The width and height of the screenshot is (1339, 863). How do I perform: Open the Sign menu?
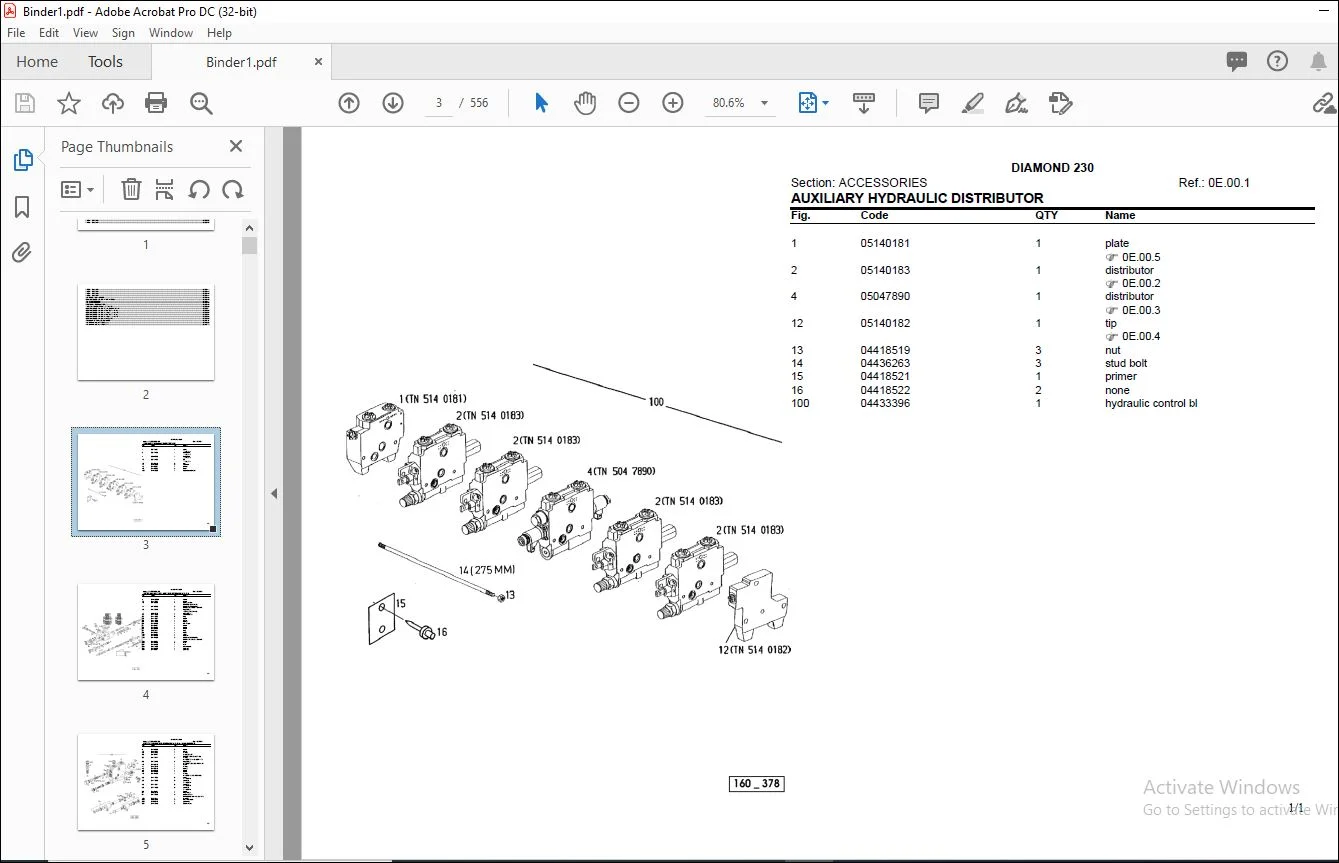pos(123,33)
